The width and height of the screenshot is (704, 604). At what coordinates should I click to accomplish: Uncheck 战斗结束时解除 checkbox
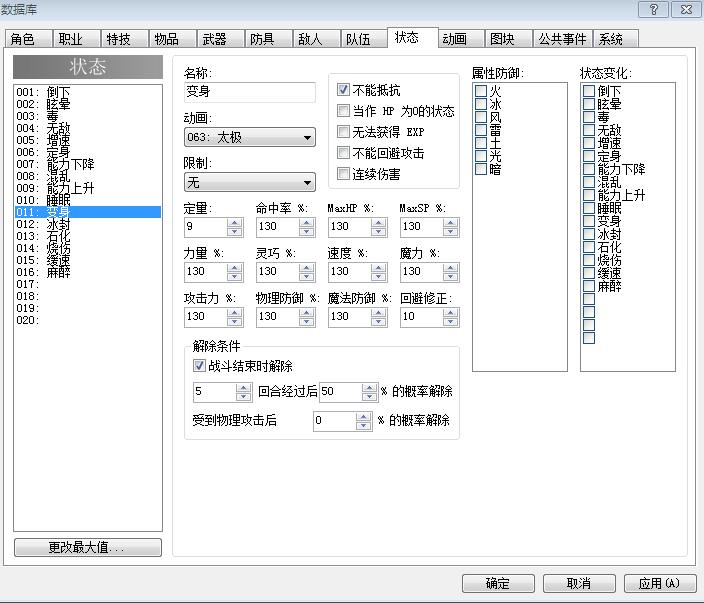(x=199, y=366)
